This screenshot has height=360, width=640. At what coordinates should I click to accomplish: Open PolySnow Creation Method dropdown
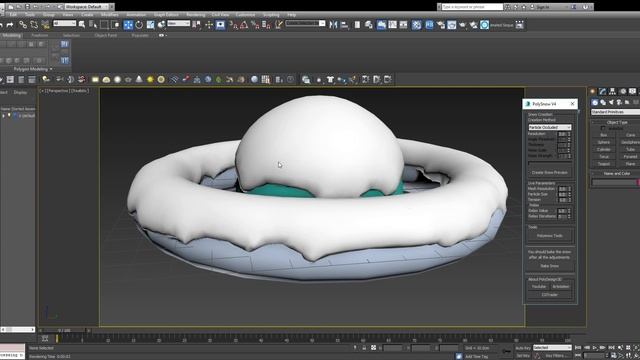pos(550,127)
